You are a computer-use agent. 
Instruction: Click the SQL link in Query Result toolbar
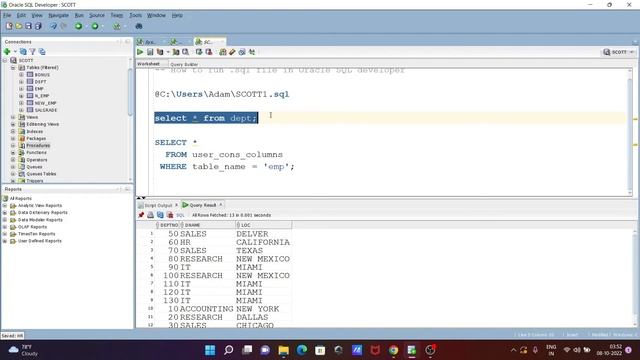(x=180, y=215)
